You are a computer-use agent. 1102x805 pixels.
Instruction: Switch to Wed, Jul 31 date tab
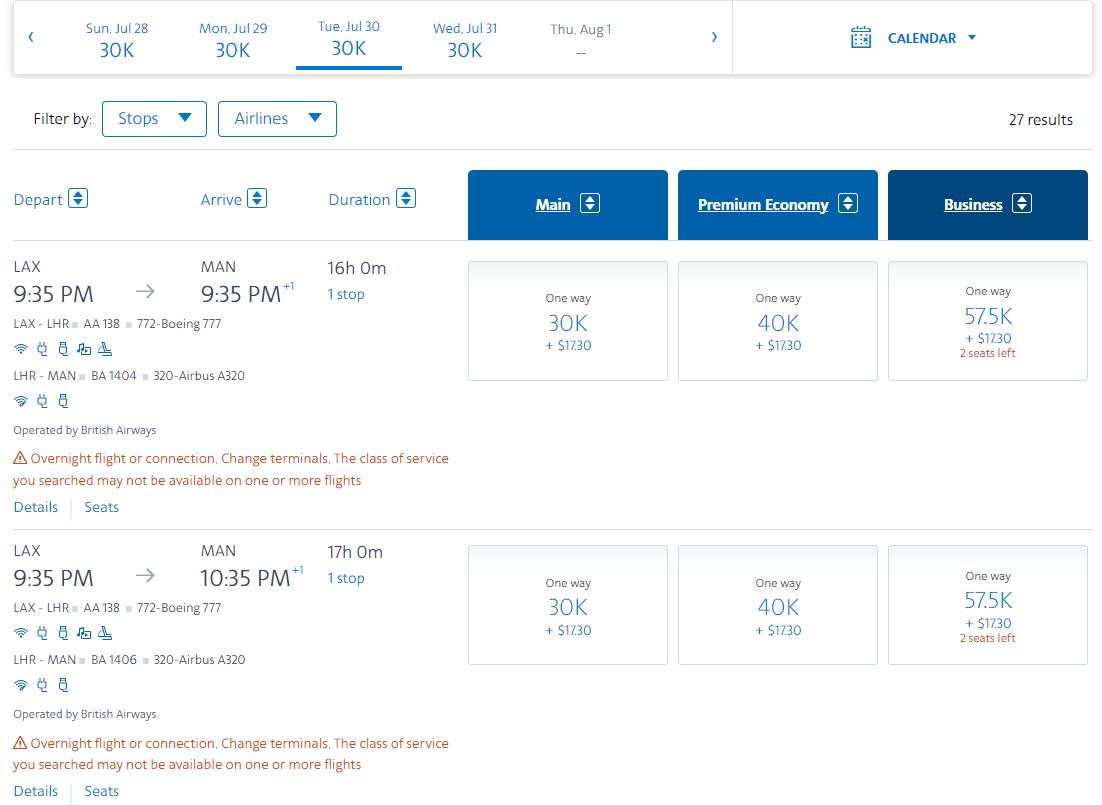coord(465,38)
